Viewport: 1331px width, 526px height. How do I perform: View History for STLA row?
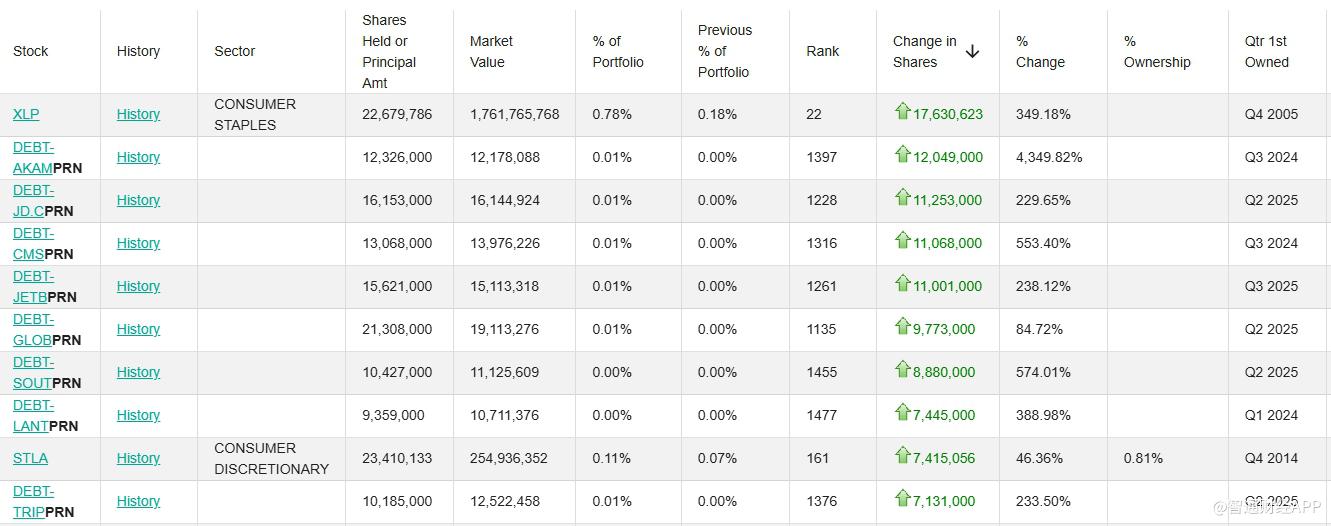[138, 459]
